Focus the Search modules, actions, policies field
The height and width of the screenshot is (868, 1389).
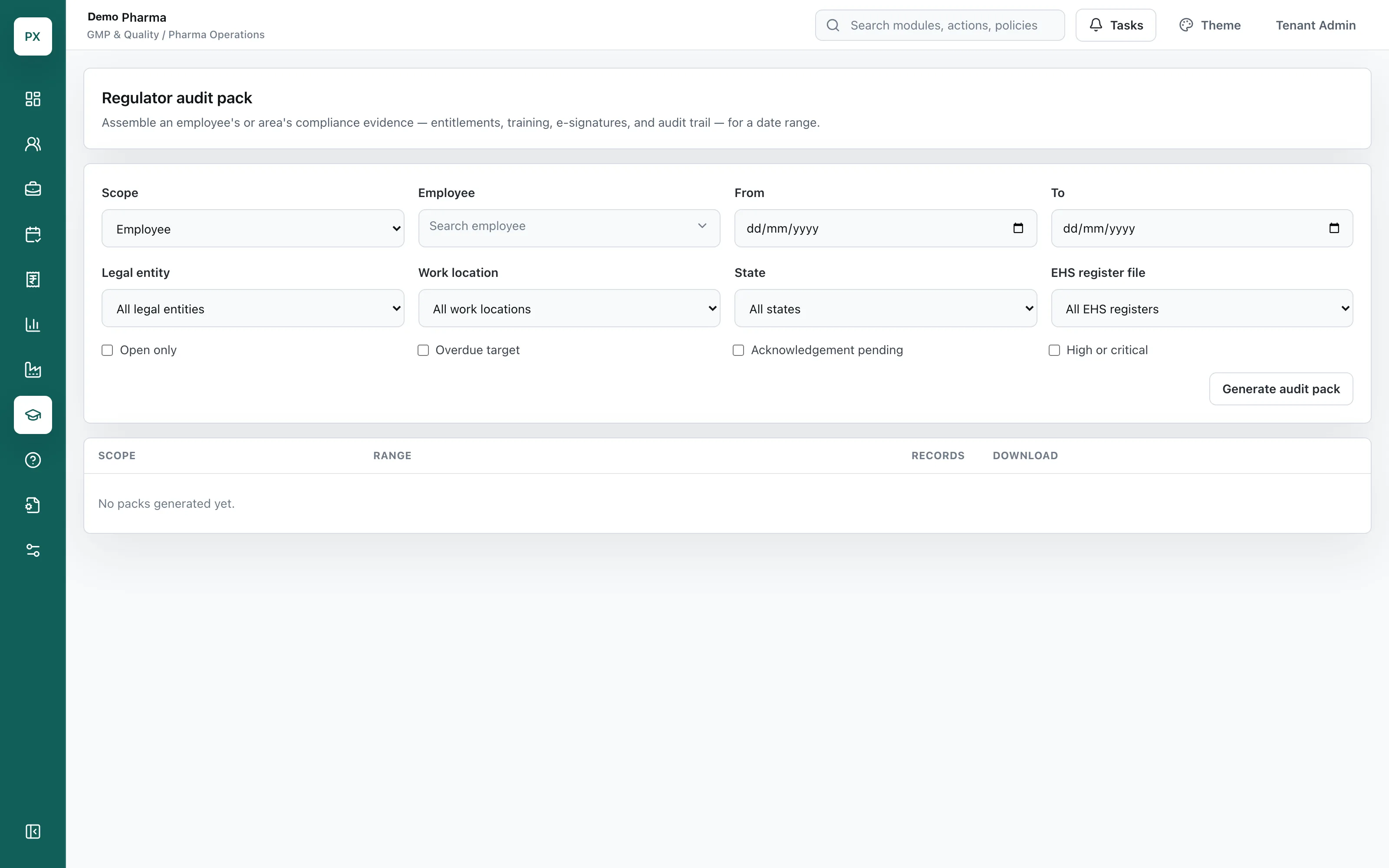click(x=940, y=25)
